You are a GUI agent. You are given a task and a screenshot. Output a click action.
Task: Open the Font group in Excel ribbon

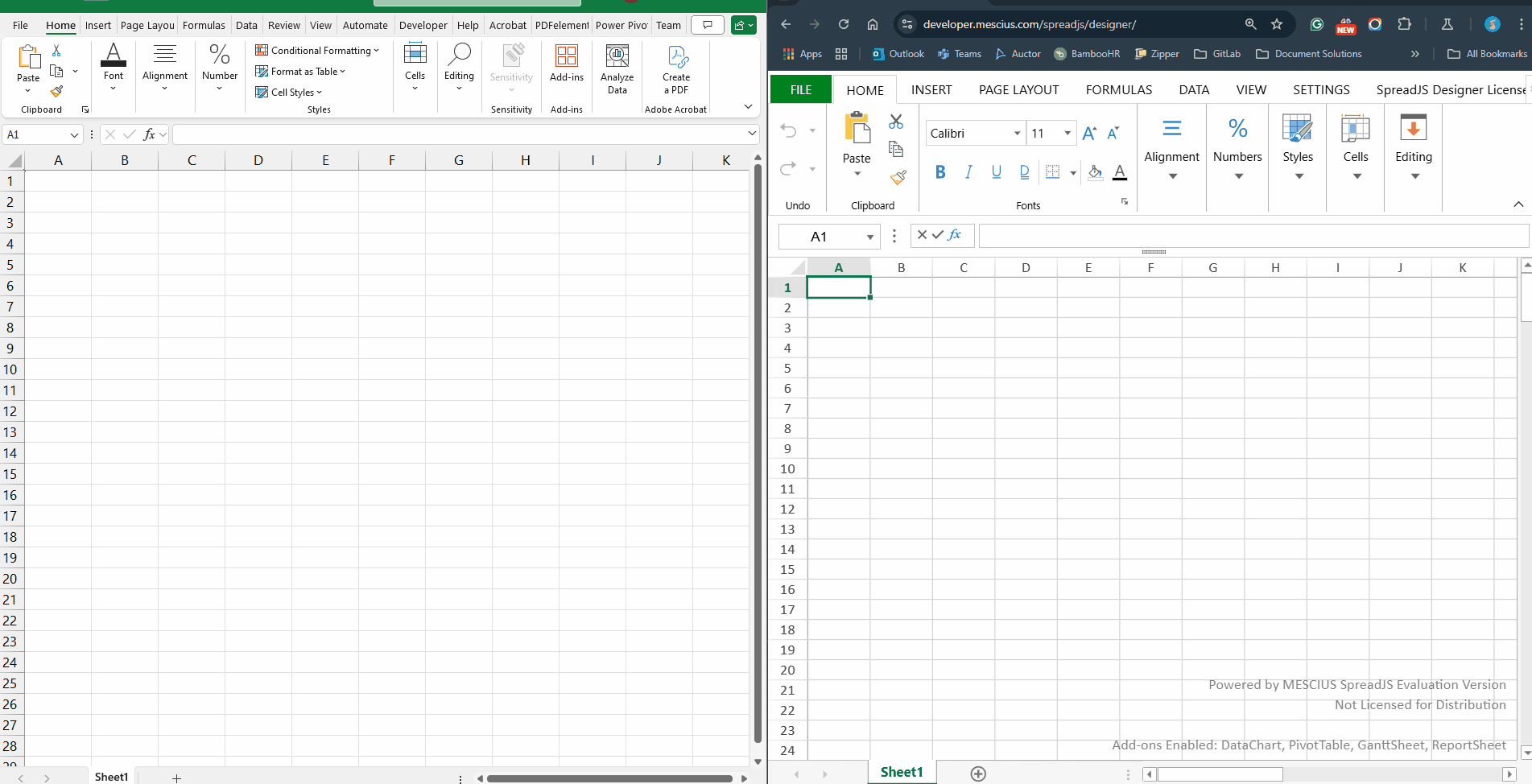[x=114, y=67]
